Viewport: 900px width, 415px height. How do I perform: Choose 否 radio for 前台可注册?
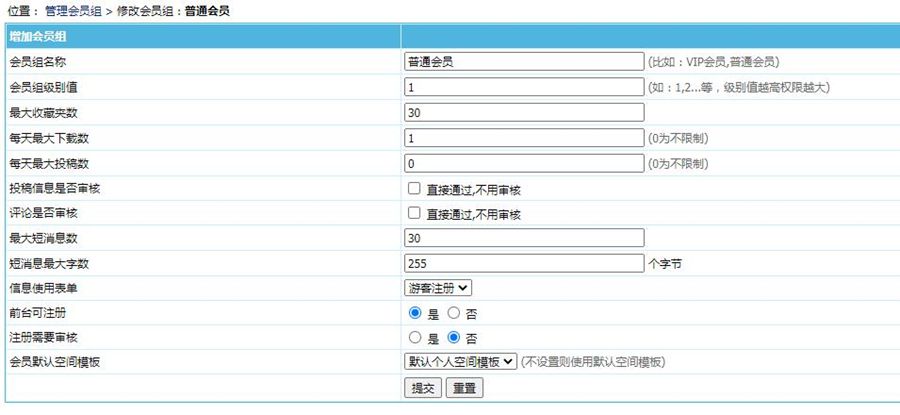pos(453,313)
